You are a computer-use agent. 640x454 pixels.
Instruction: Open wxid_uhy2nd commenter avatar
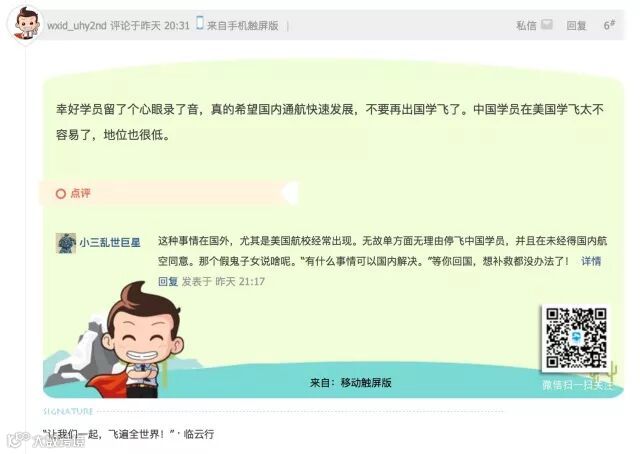[25, 24]
